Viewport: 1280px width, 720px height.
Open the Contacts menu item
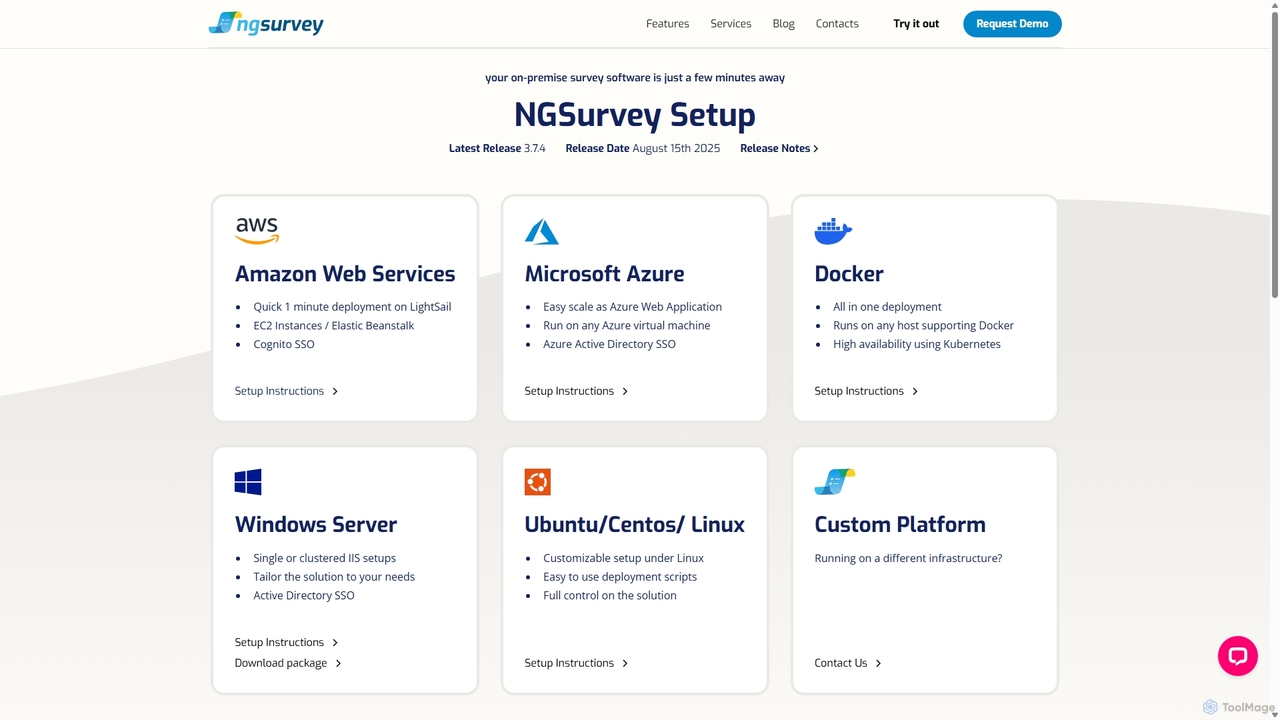pyautogui.click(x=837, y=23)
